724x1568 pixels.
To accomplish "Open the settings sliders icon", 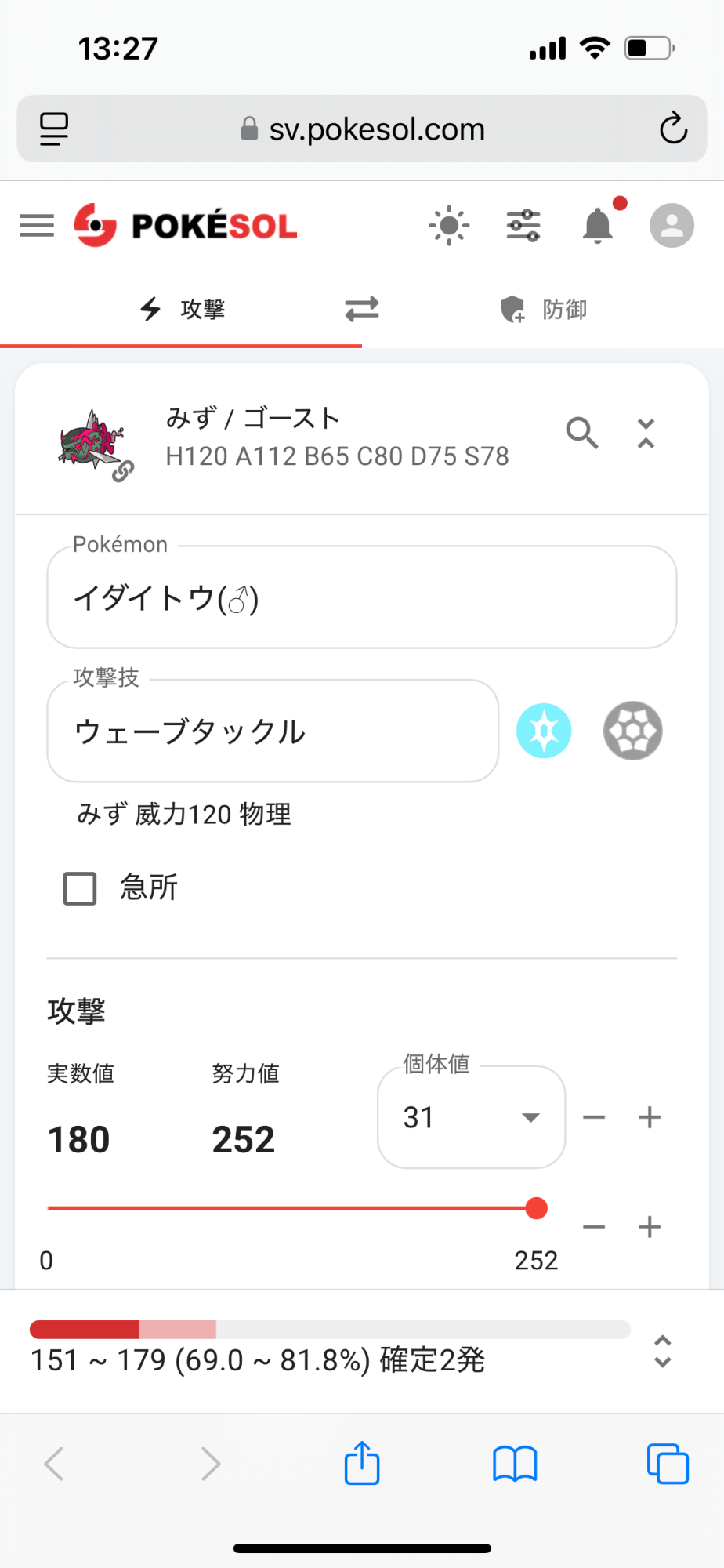I will pos(523,226).
